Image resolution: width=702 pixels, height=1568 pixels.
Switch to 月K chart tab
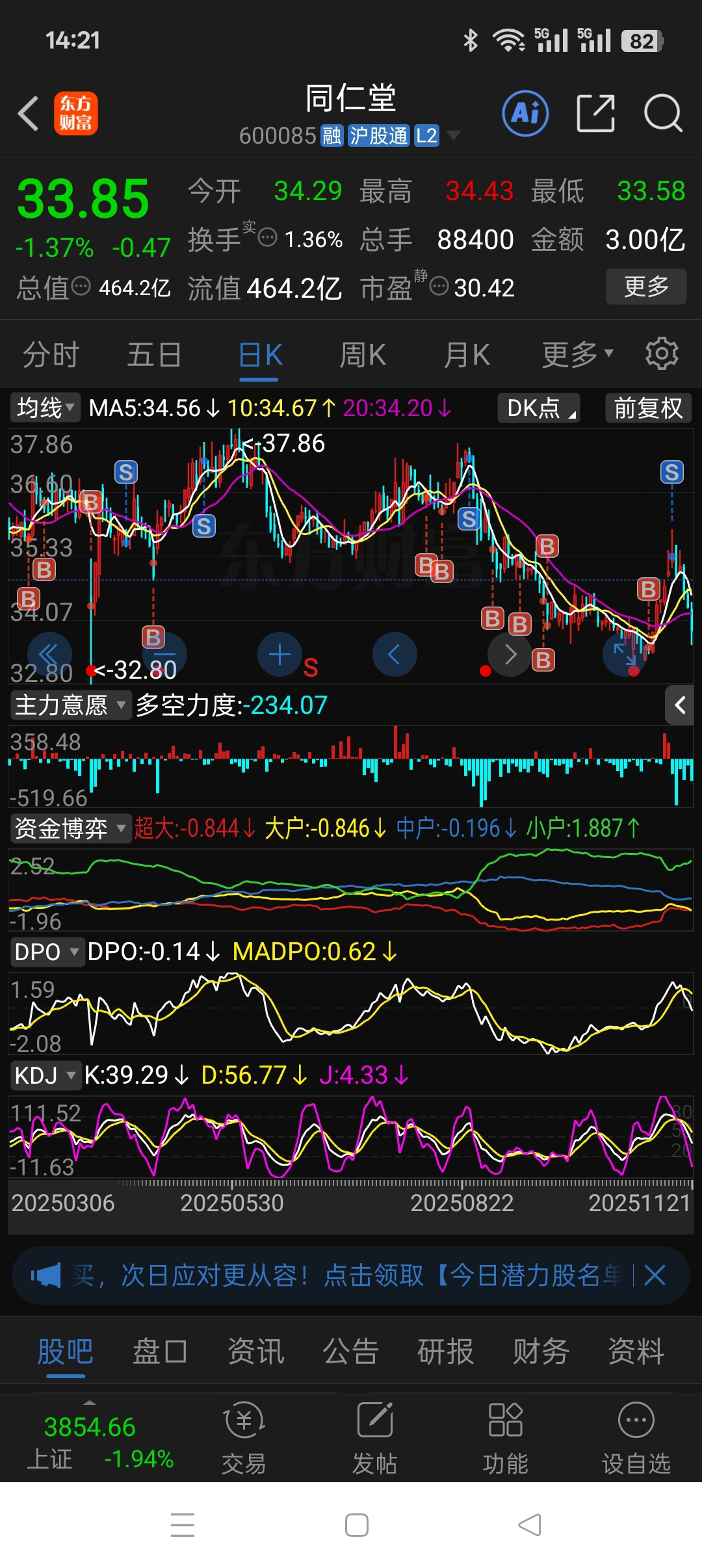pyautogui.click(x=467, y=355)
